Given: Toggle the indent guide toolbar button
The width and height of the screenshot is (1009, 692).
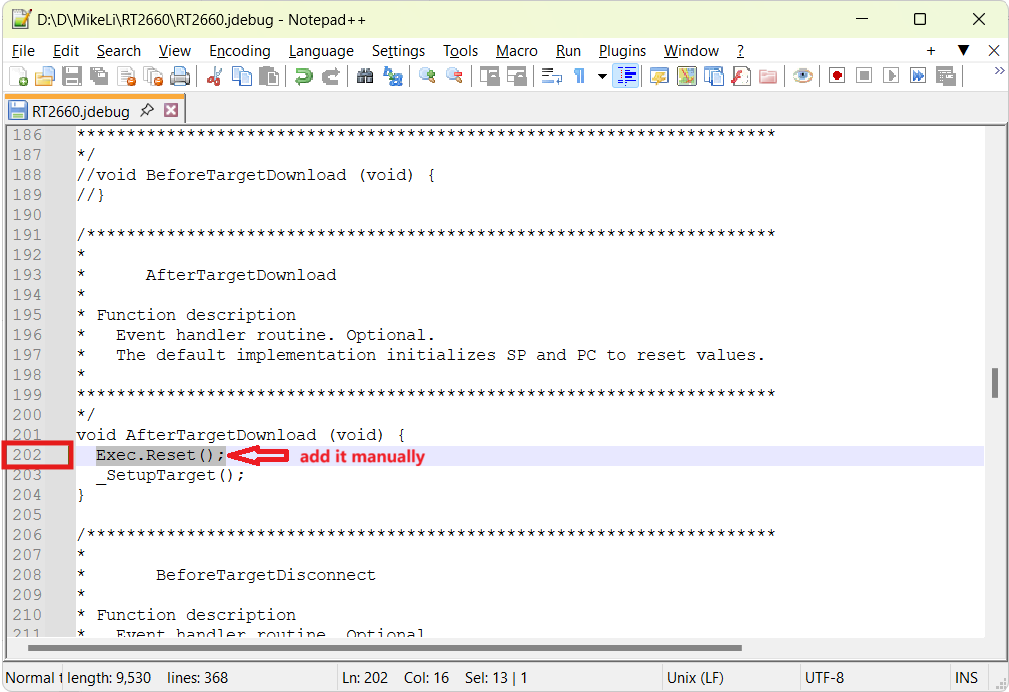Looking at the screenshot, I should [x=626, y=77].
